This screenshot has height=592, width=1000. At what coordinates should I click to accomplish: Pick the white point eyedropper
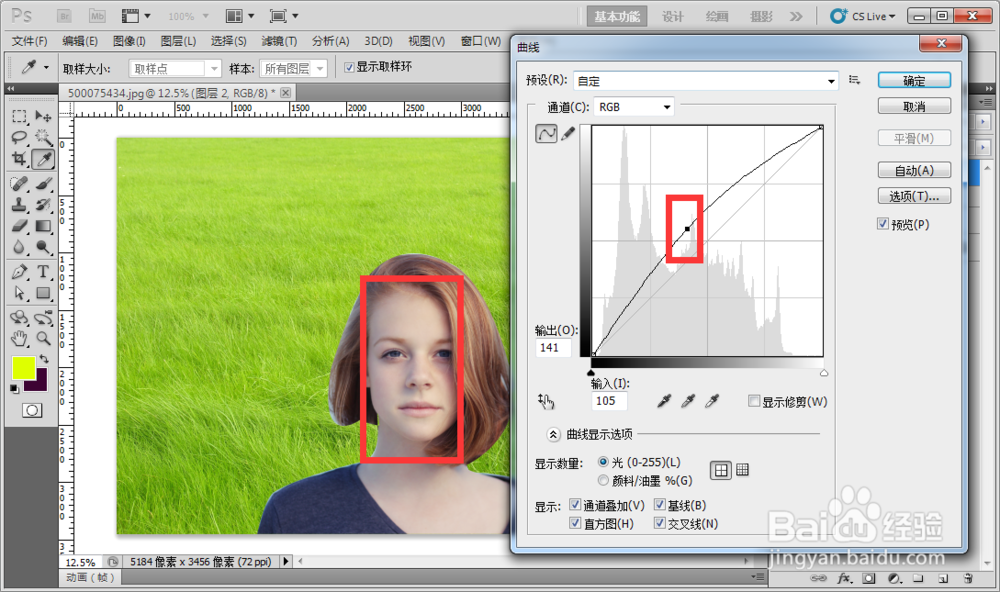[x=712, y=401]
